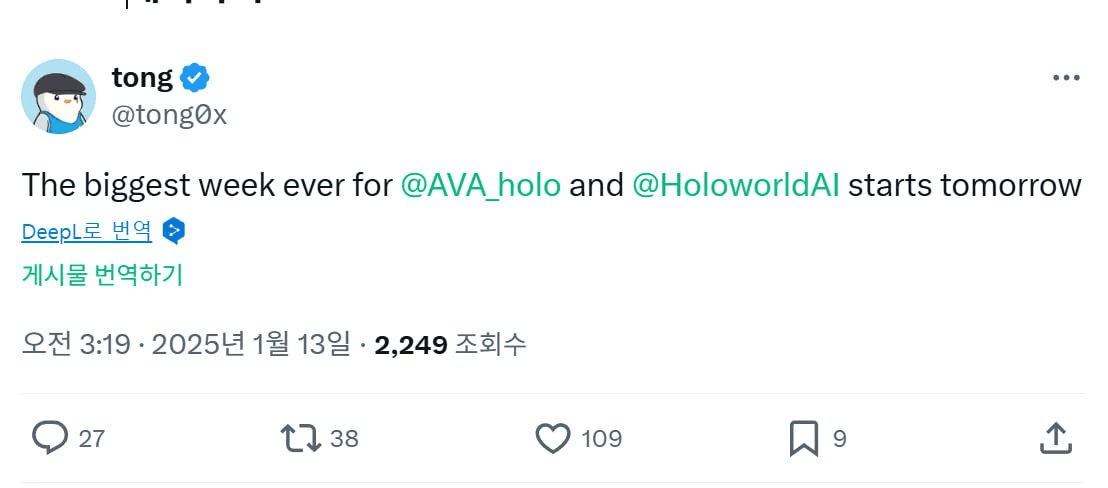Click the like count 109
1108x488 pixels.
(601, 438)
